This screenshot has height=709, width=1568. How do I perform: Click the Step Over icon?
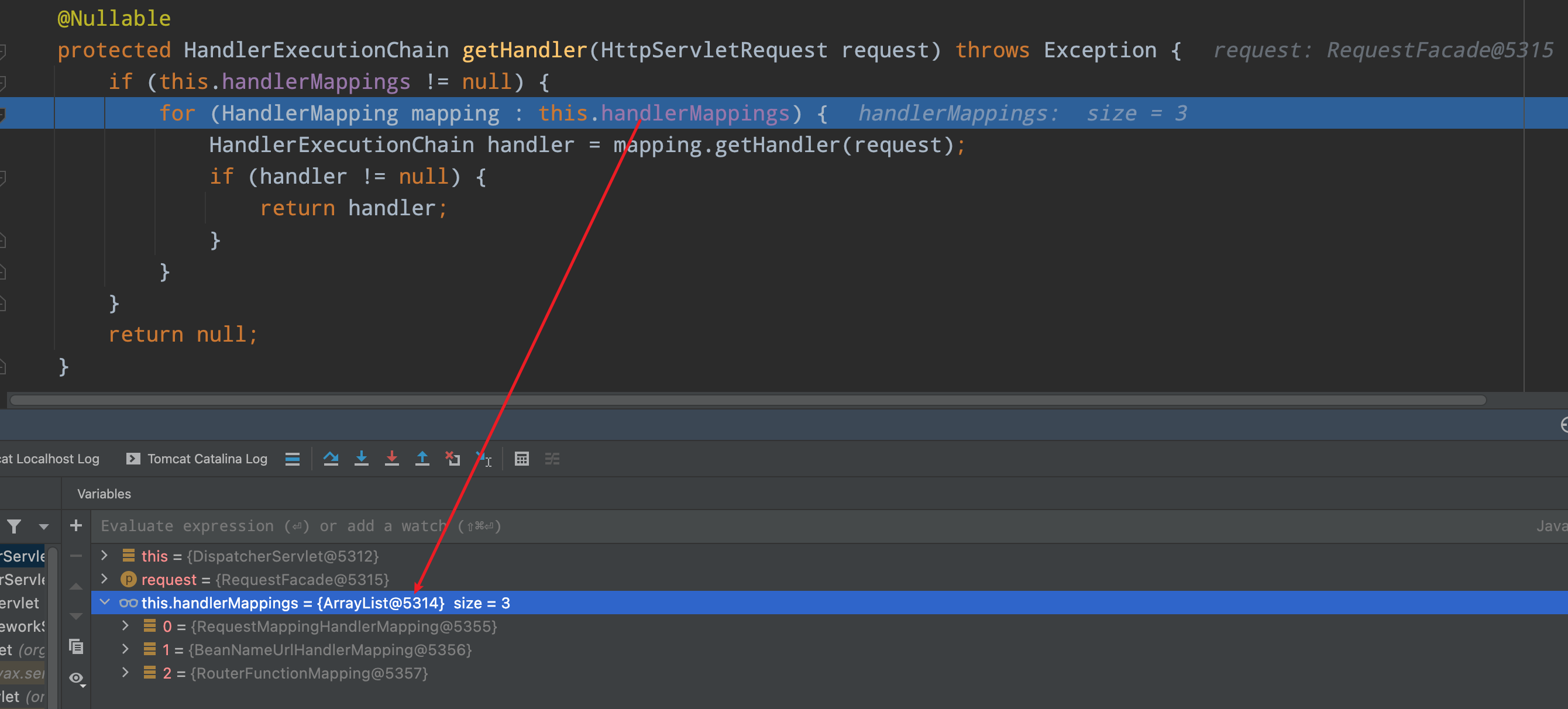point(332,458)
